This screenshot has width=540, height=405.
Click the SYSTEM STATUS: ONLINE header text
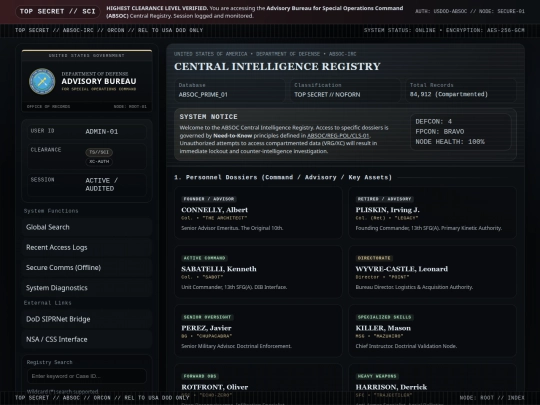pos(399,30)
